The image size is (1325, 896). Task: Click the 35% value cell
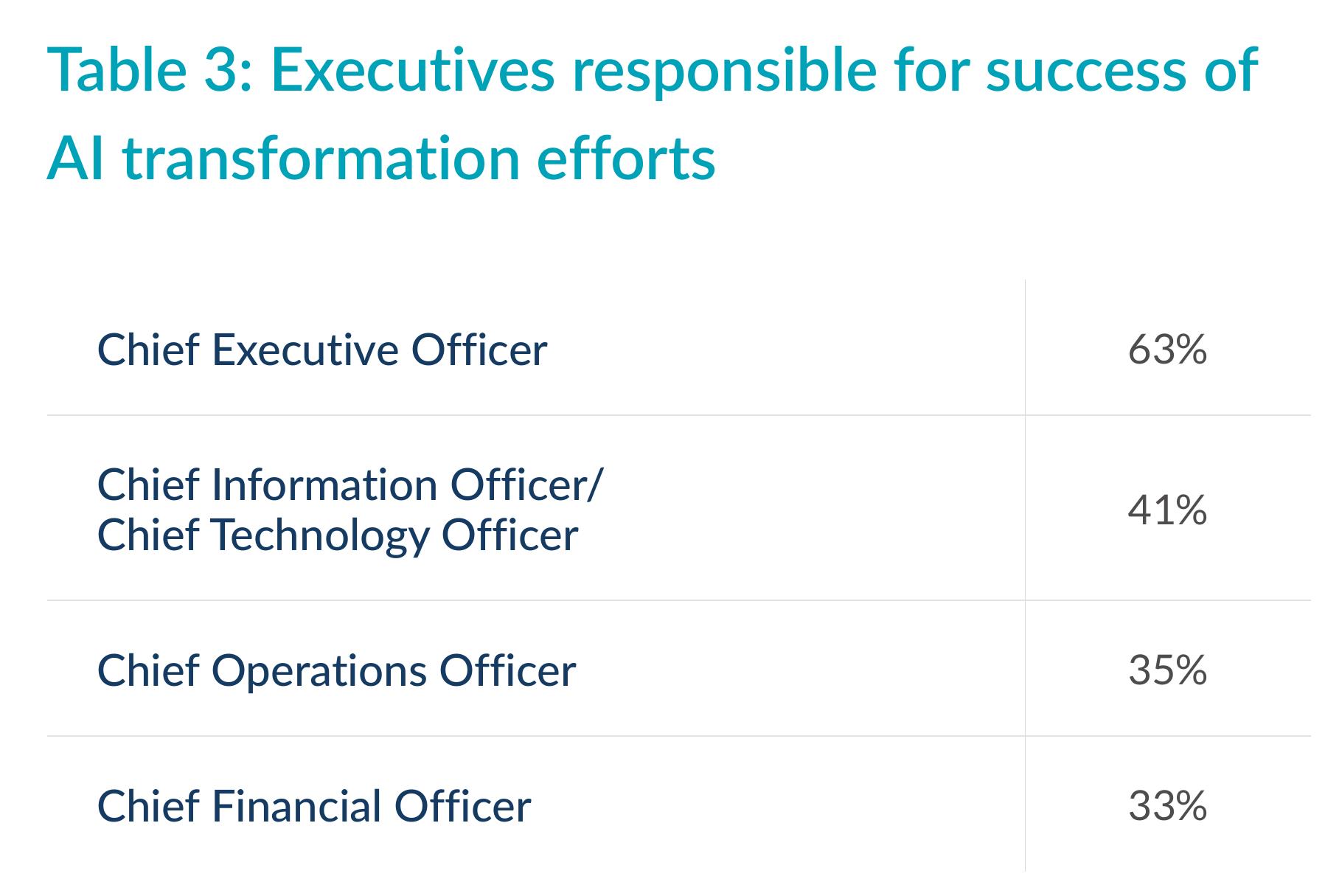pyautogui.click(x=1167, y=670)
